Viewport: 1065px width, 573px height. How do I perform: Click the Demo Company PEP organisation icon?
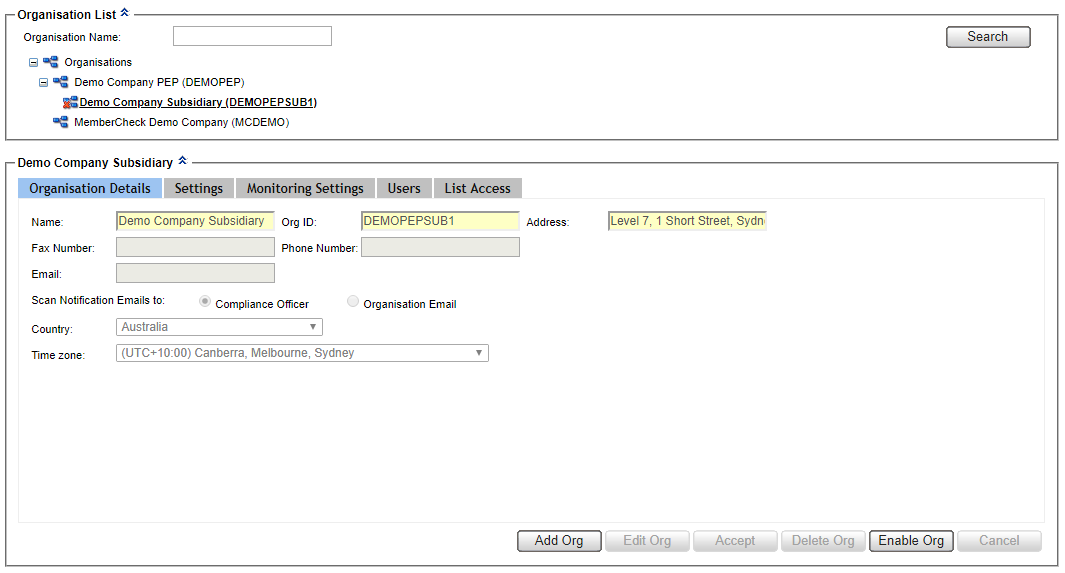pos(60,82)
